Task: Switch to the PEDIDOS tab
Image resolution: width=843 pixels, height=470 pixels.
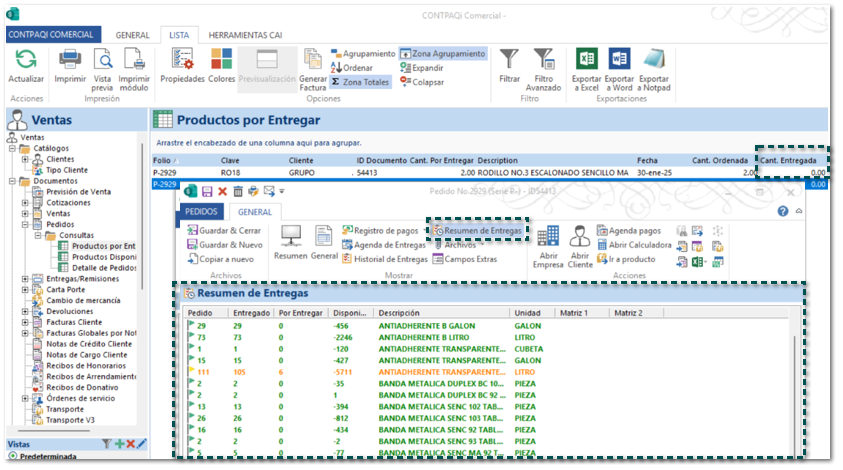Action: coord(201,212)
